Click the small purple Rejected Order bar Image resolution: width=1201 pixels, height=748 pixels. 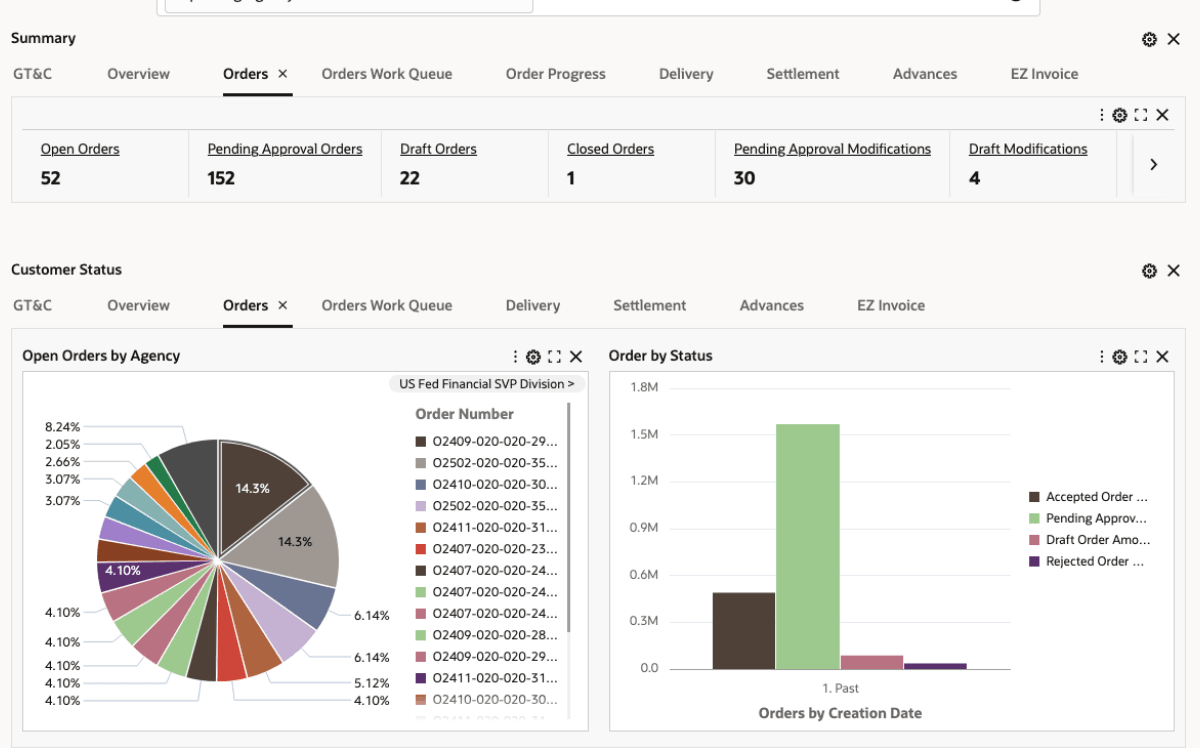(935, 666)
